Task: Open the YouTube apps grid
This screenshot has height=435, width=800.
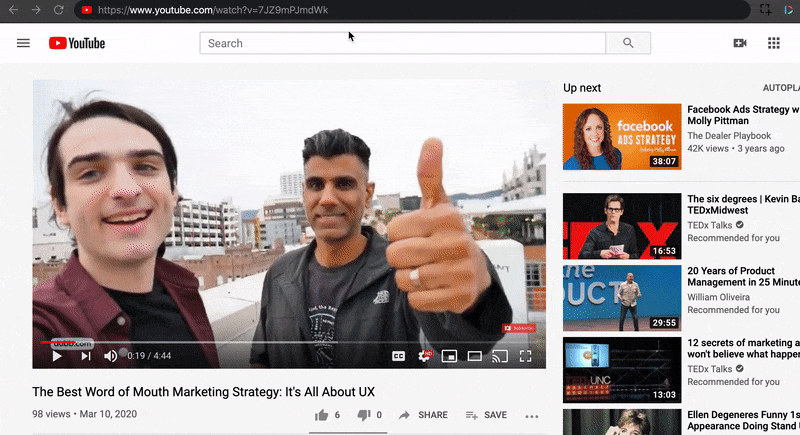Action: point(773,43)
